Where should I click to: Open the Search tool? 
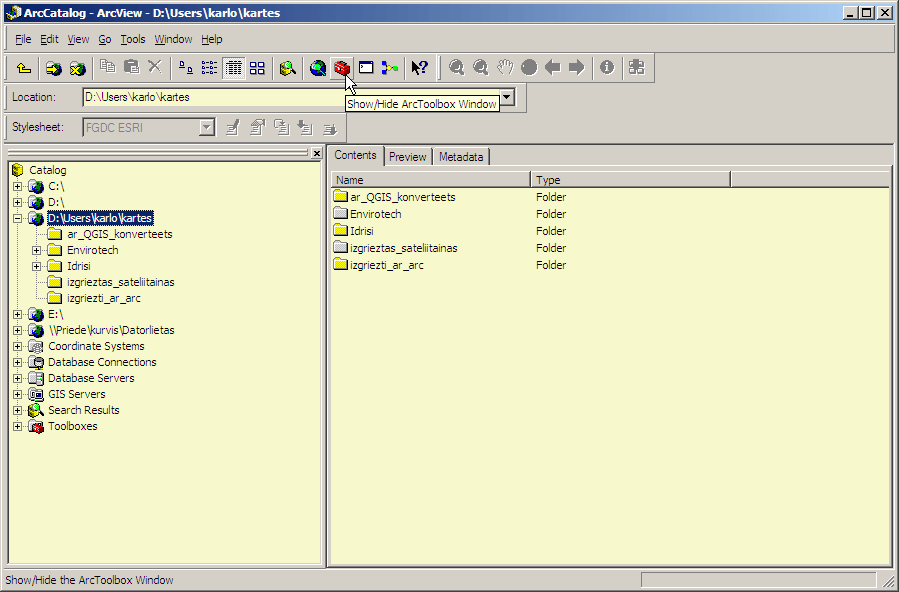(288, 68)
